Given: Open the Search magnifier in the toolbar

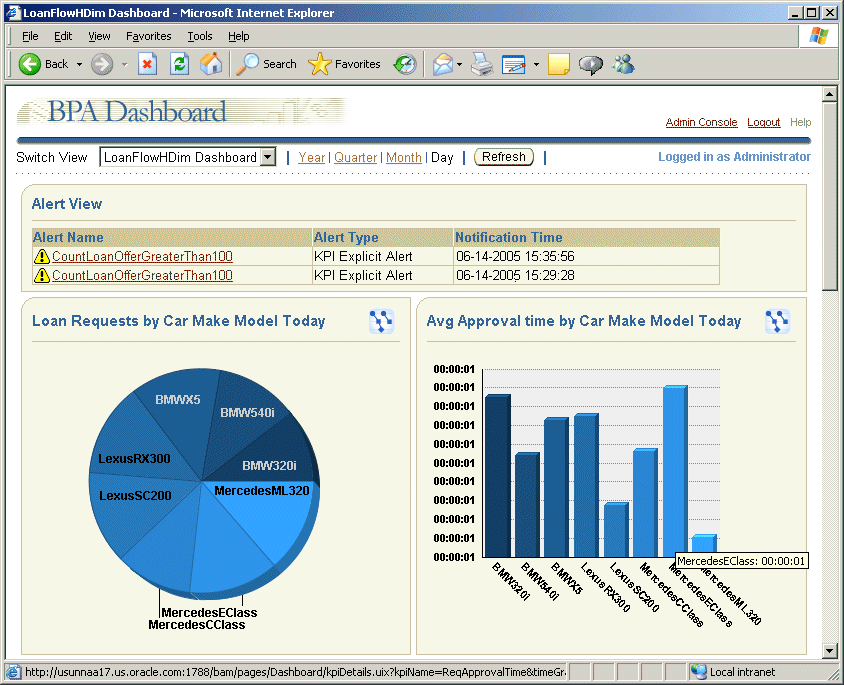Looking at the screenshot, I should (247, 64).
